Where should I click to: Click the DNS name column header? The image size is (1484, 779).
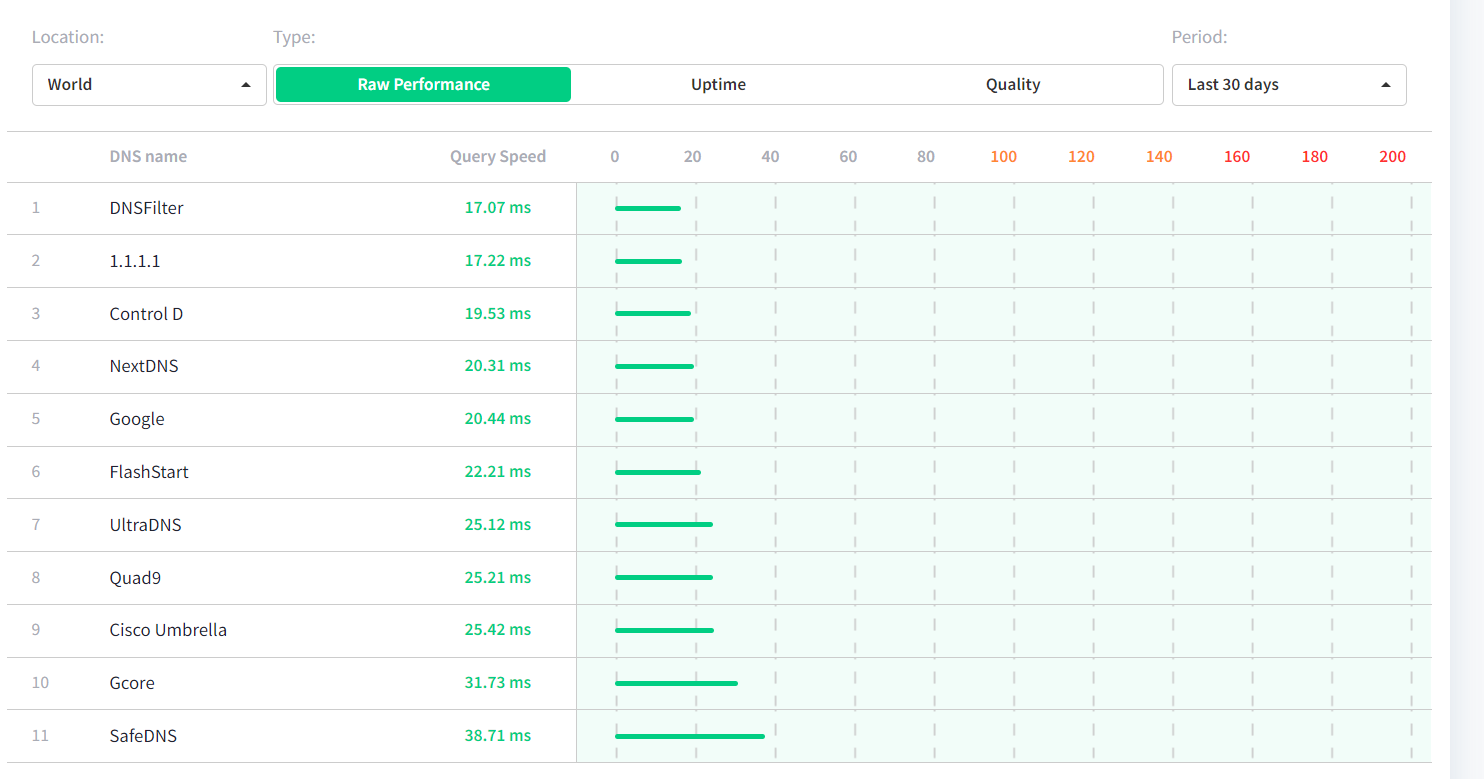(148, 156)
